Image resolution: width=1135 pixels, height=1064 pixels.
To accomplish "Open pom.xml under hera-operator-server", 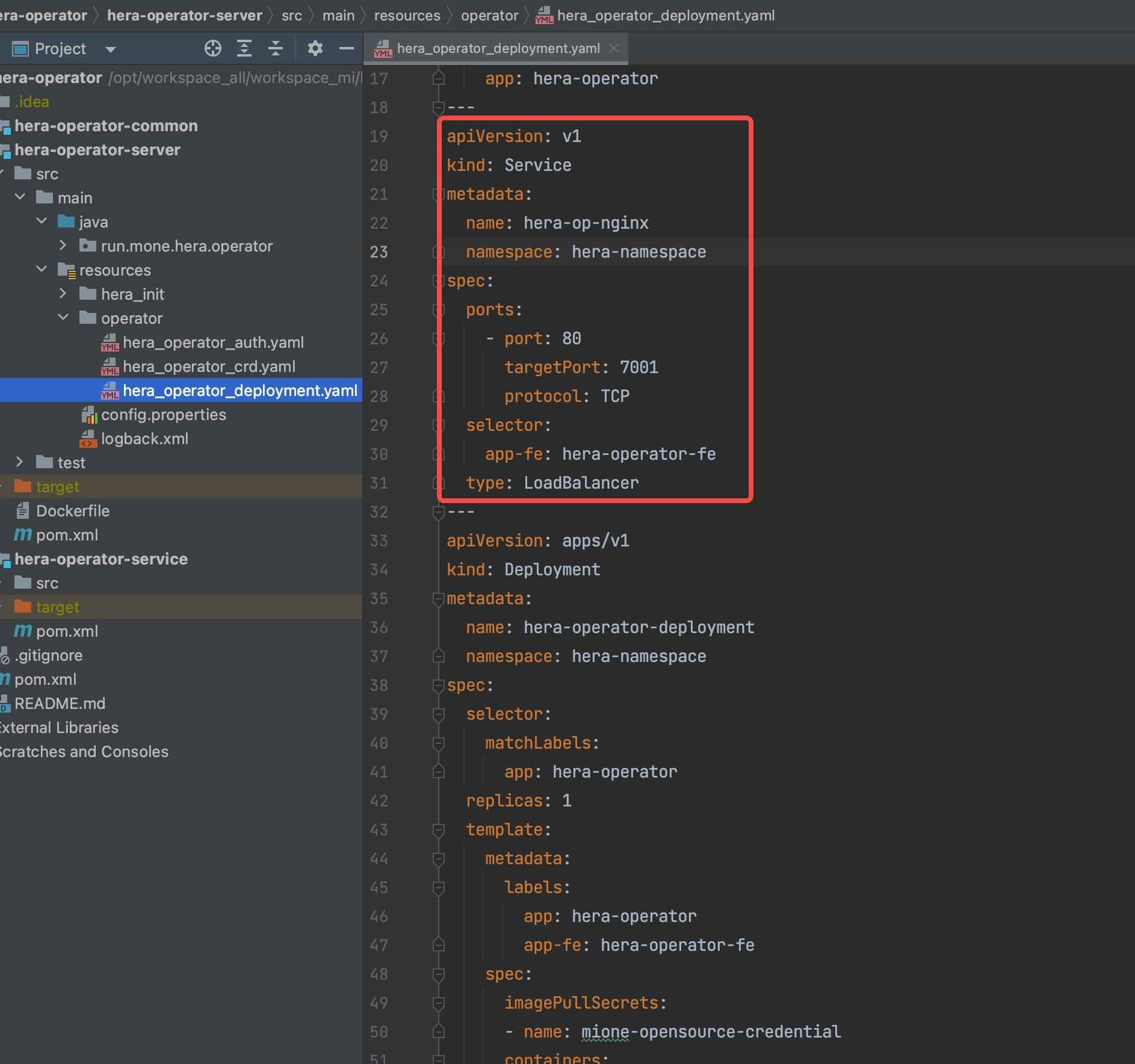I will [x=67, y=535].
